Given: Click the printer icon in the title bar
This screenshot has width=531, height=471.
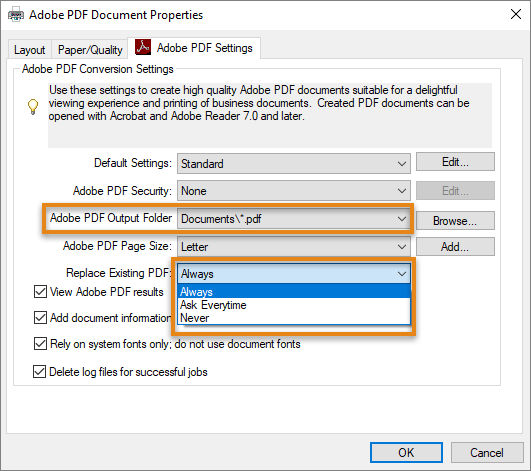Looking at the screenshot, I should (16, 15).
